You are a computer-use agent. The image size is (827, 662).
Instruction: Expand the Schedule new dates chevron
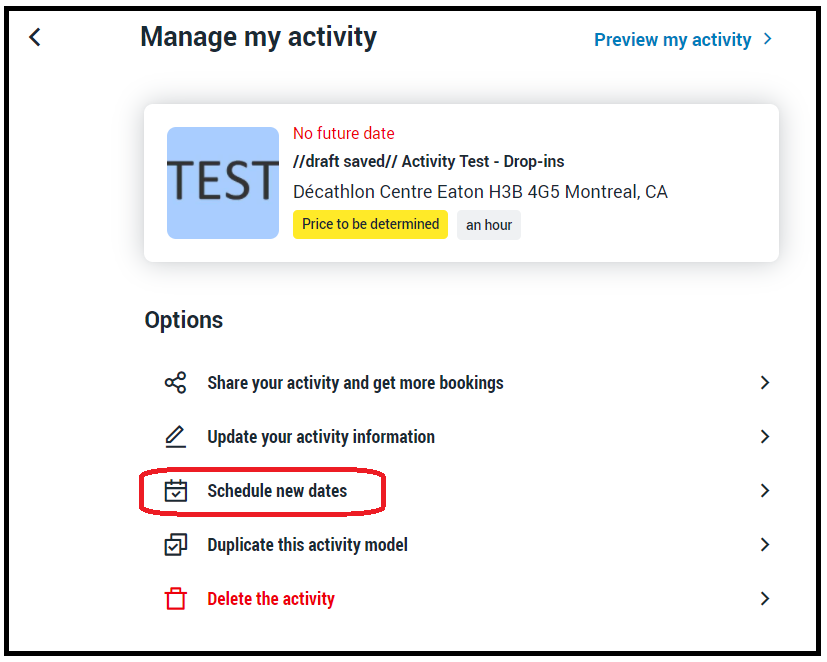(x=765, y=491)
